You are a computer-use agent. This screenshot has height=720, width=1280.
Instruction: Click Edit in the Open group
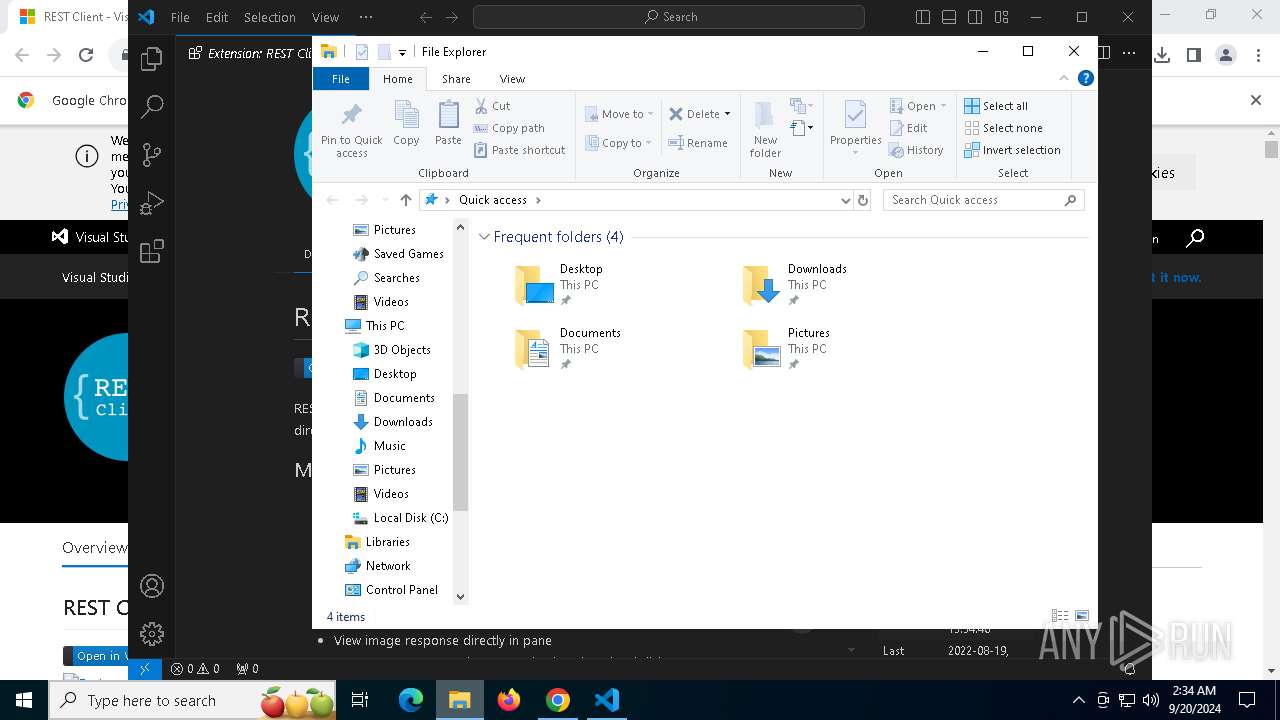[x=909, y=128]
